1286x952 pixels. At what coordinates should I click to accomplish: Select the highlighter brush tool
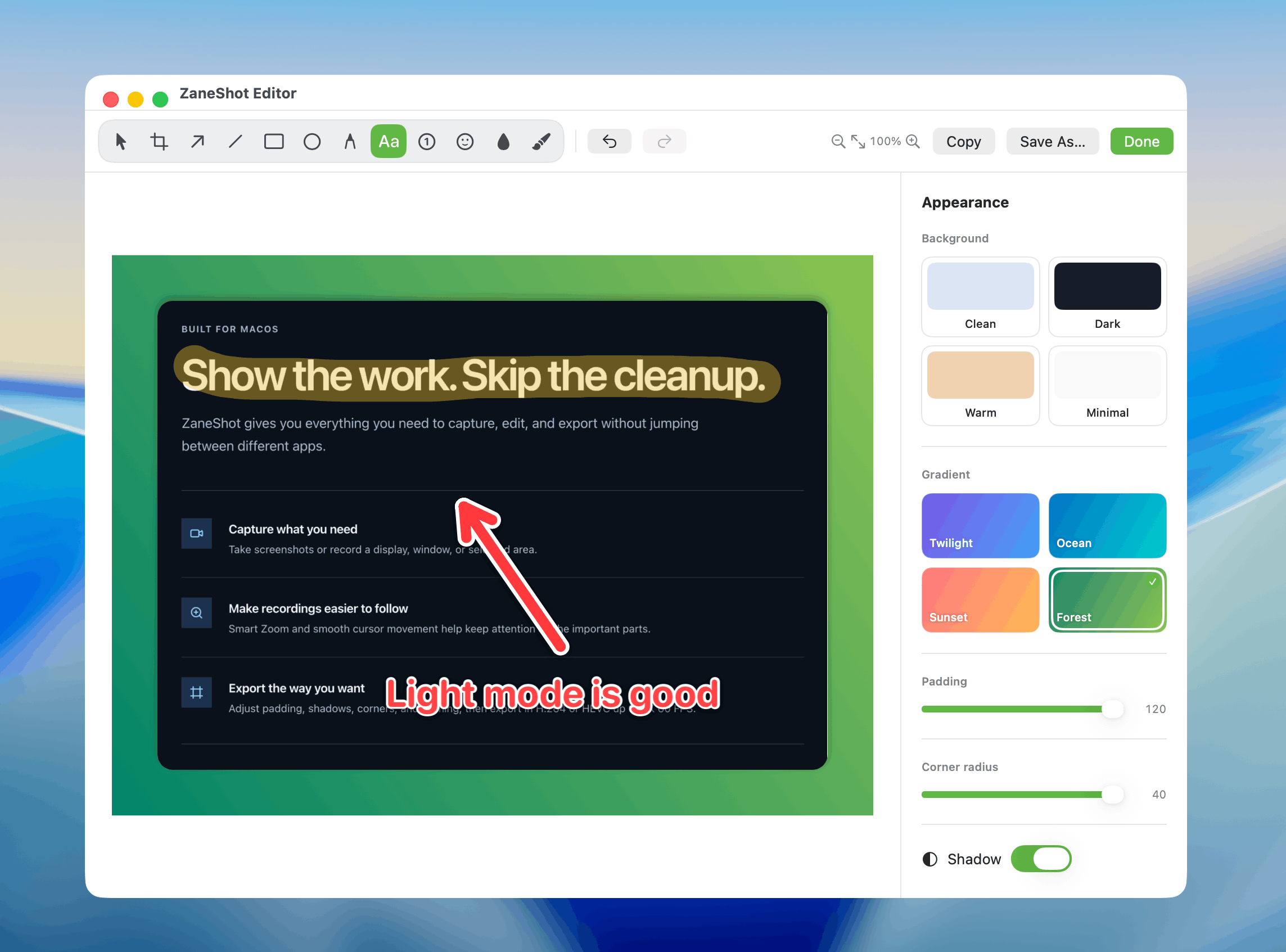[541, 141]
